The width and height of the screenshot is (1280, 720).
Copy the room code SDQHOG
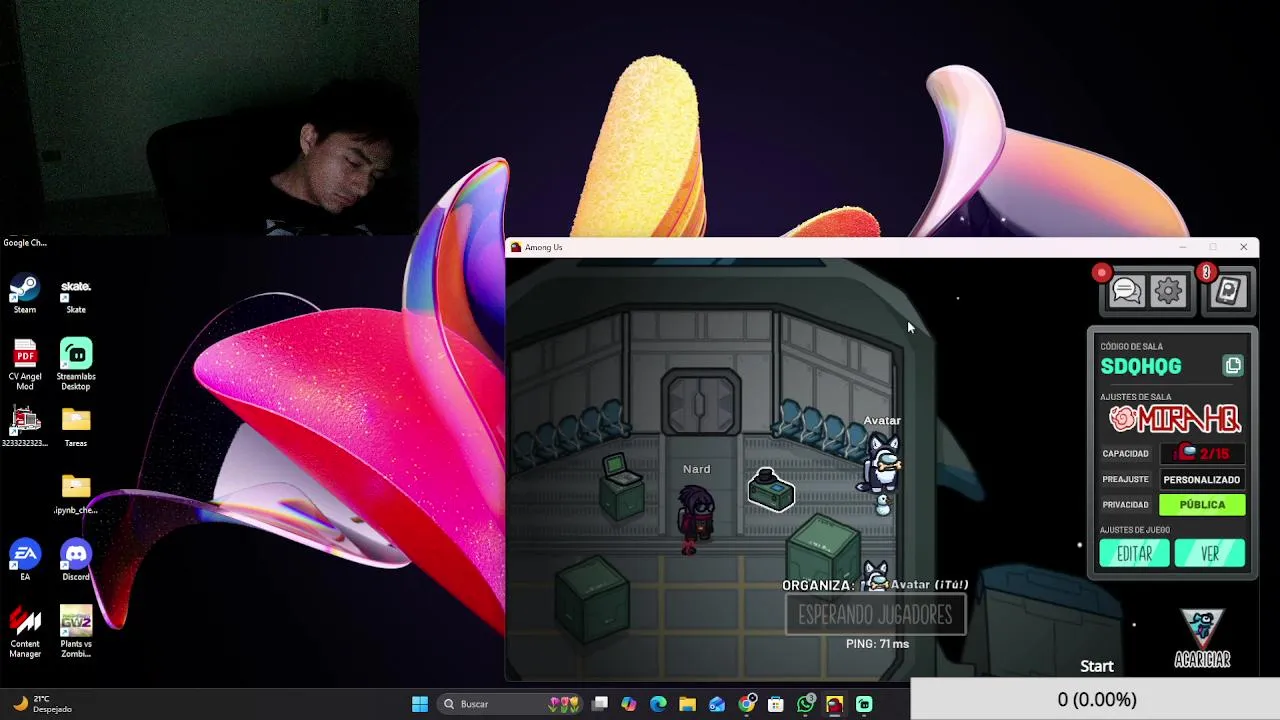(x=1233, y=366)
